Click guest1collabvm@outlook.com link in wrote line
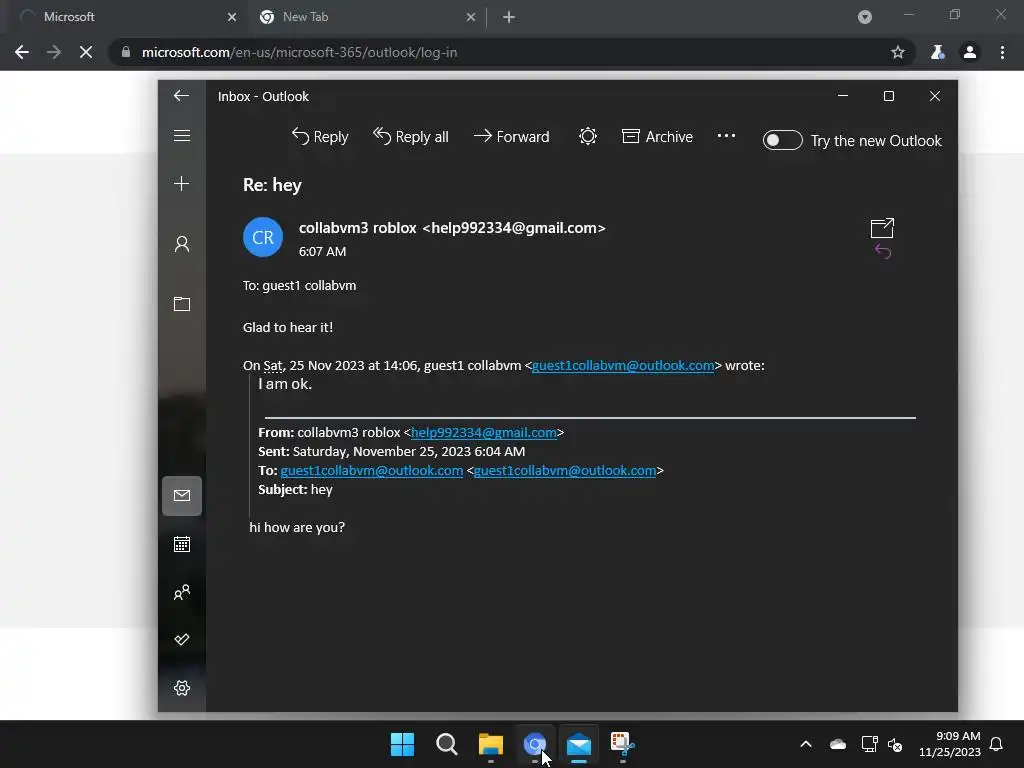Screen dimensions: 1024x768 tap(623, 366)
